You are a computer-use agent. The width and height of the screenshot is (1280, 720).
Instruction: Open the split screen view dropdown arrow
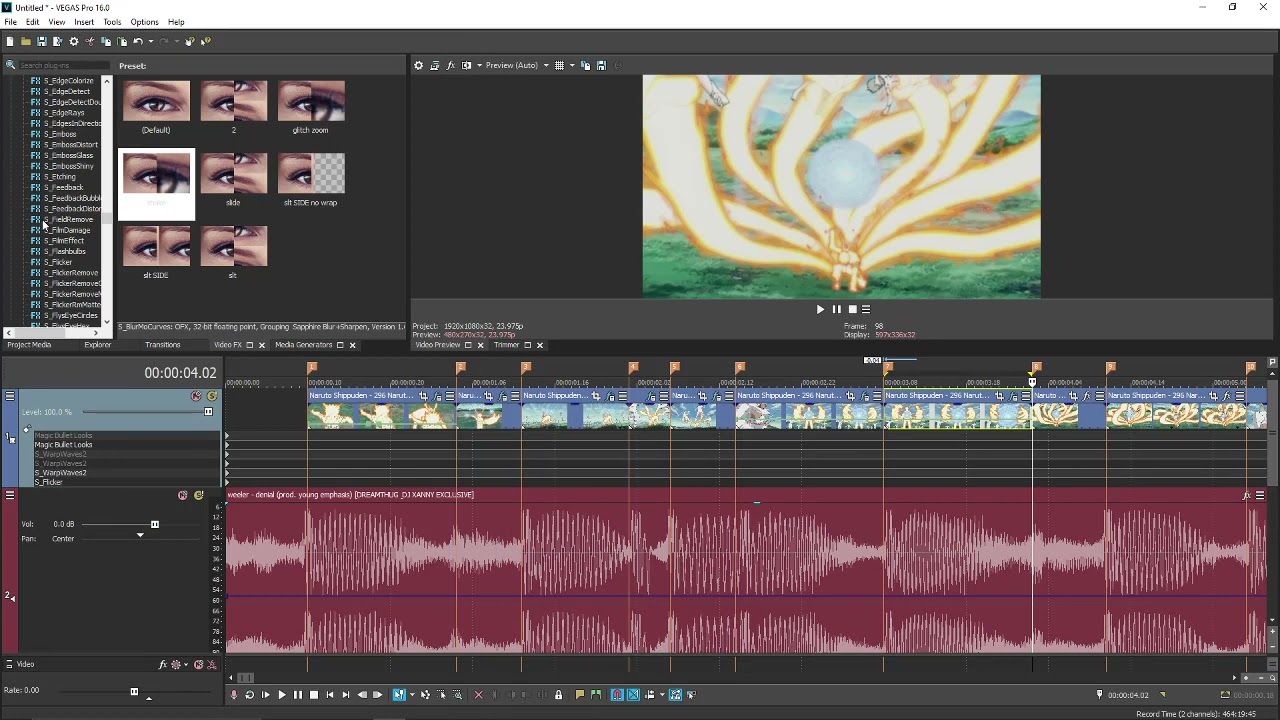tap(479, 65)
